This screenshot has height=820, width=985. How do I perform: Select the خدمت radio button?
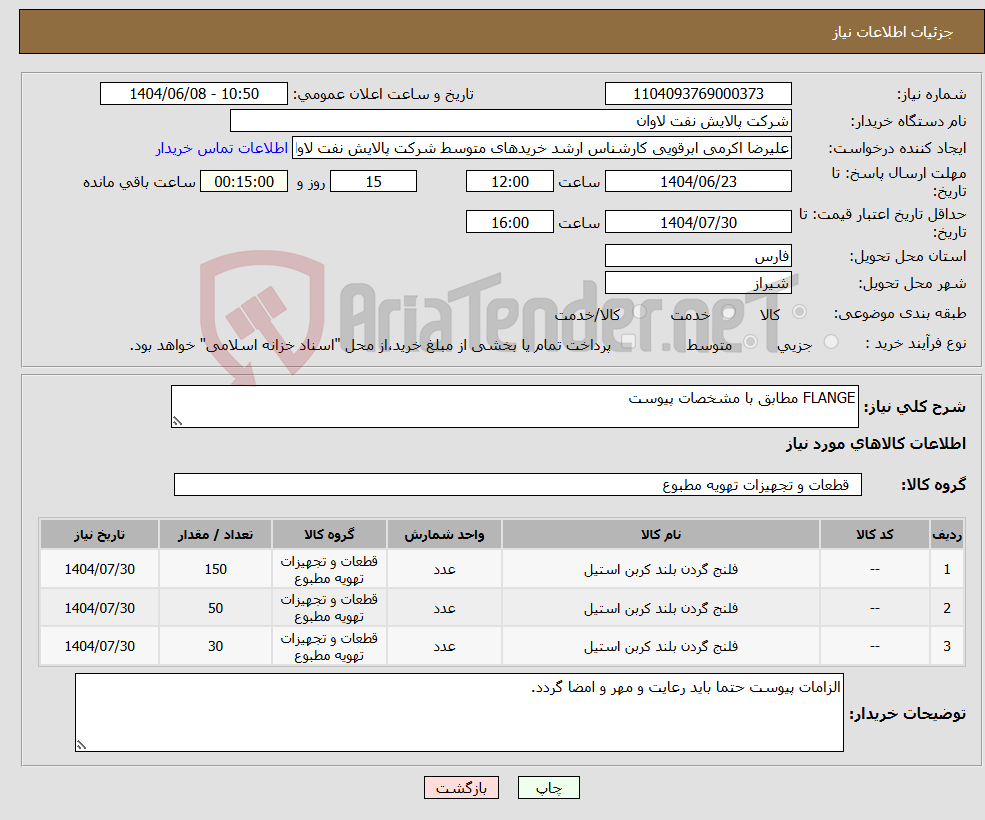point(729,312)
